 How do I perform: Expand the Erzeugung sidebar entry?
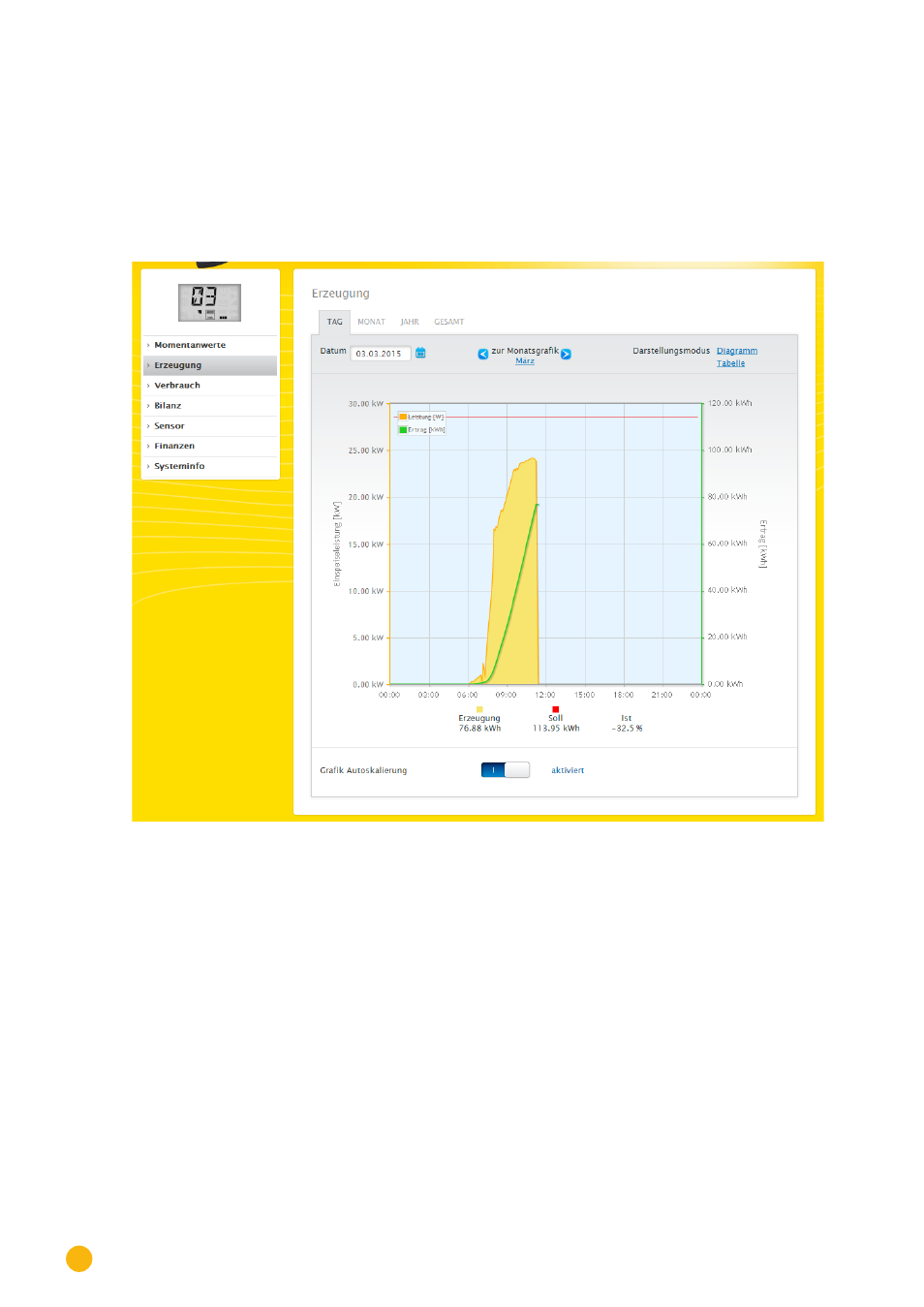210,365
